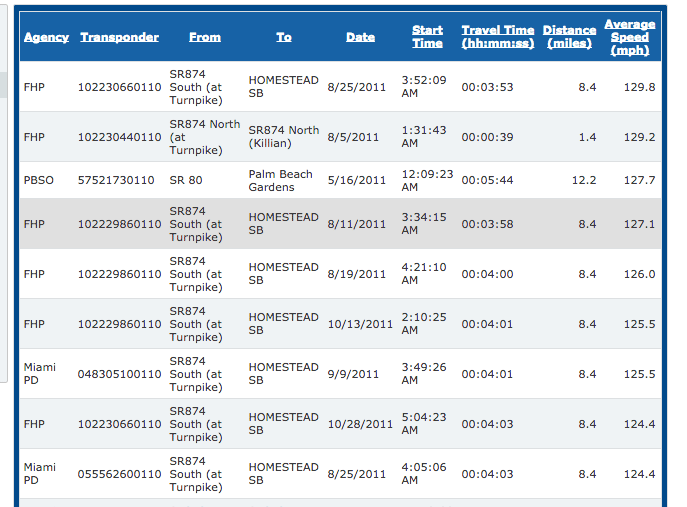Sort by the Start Time header

pos(427,37)
